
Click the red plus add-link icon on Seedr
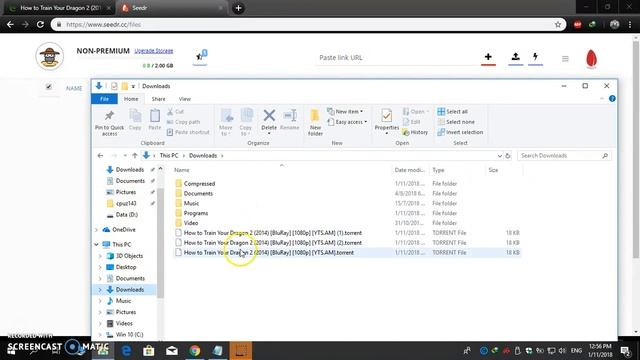(x=488, y=57)
